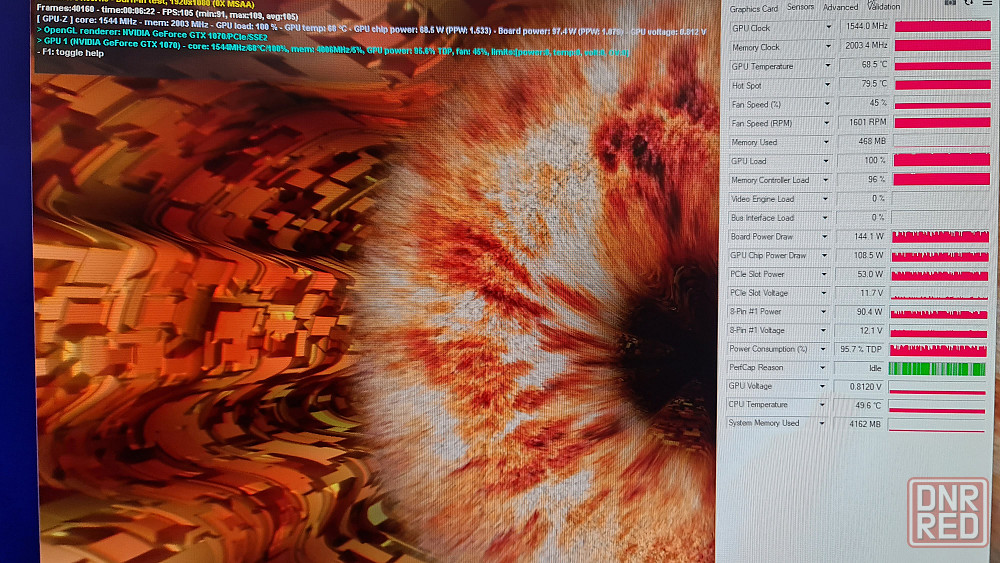
Task: Click the GPU Chip Power Draw graph
Action: [939, 256]
